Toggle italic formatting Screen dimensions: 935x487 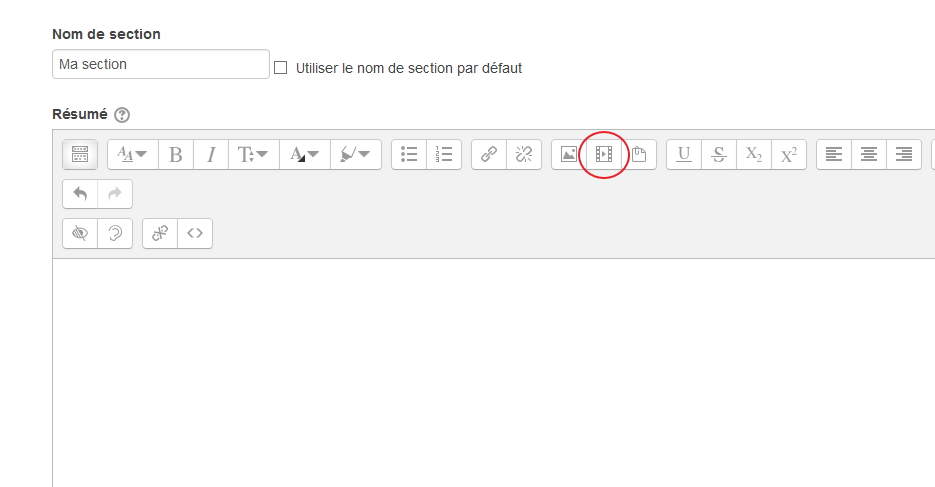210,154
